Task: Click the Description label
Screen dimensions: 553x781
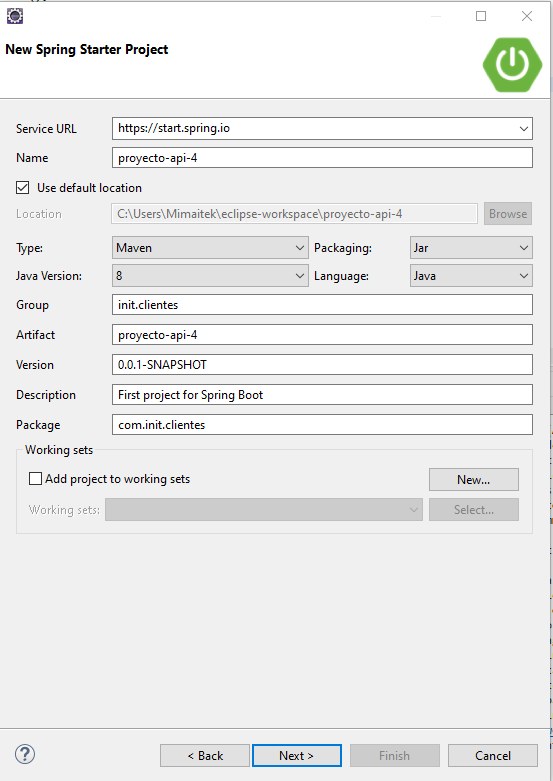Action: pyautogui.click(x=46, y=394)
